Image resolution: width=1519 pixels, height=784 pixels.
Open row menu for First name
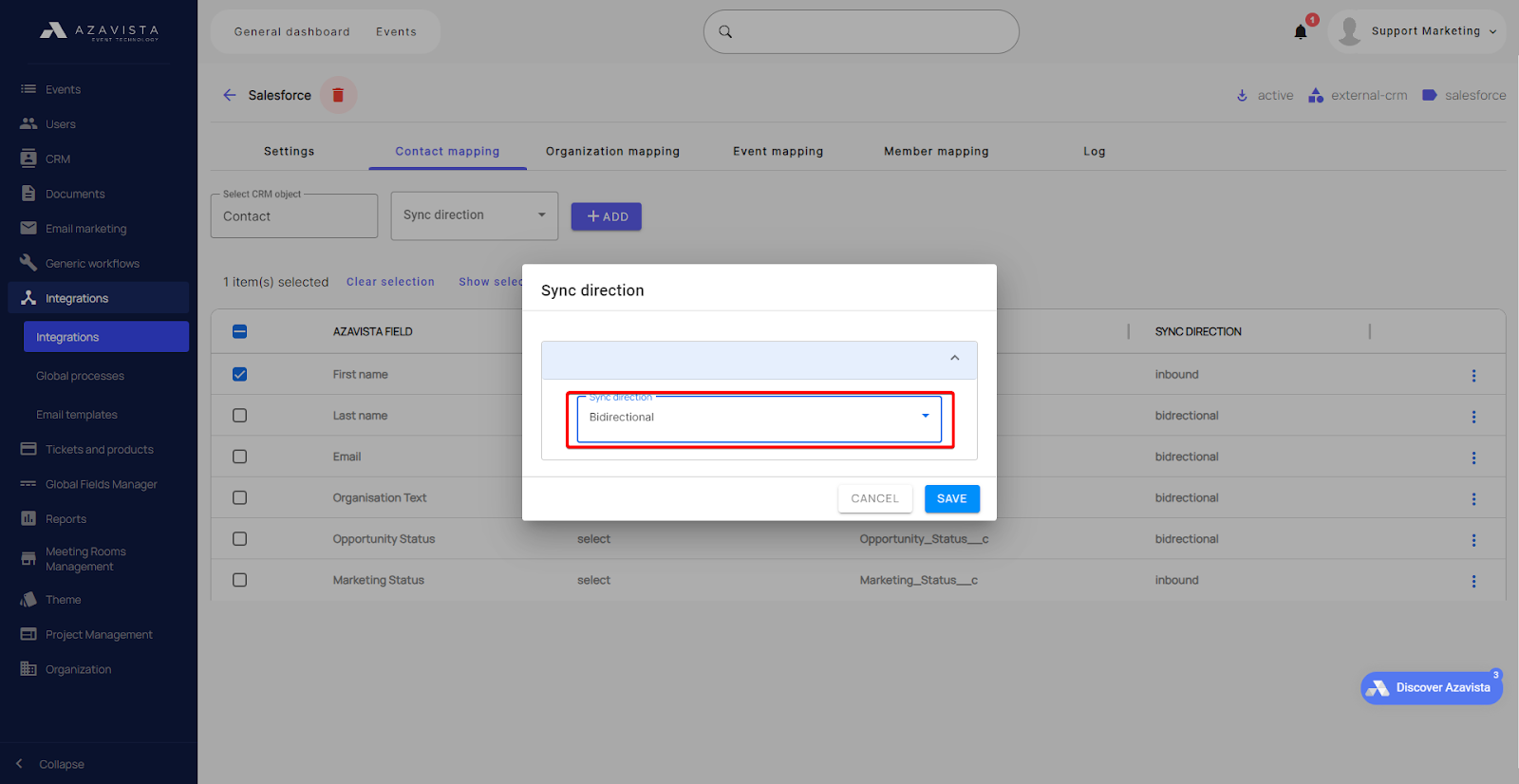point(1473,376)
